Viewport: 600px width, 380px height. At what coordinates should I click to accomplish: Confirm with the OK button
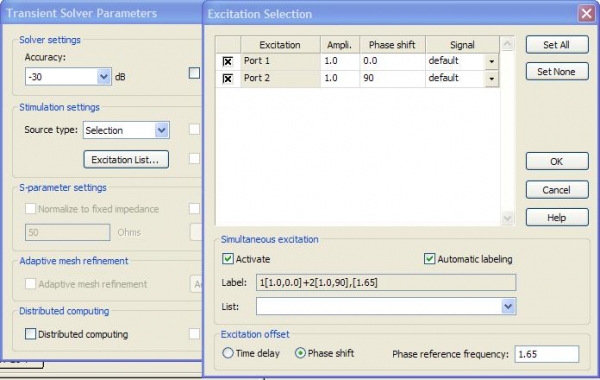pyautogui.click(x=557, y=161)
